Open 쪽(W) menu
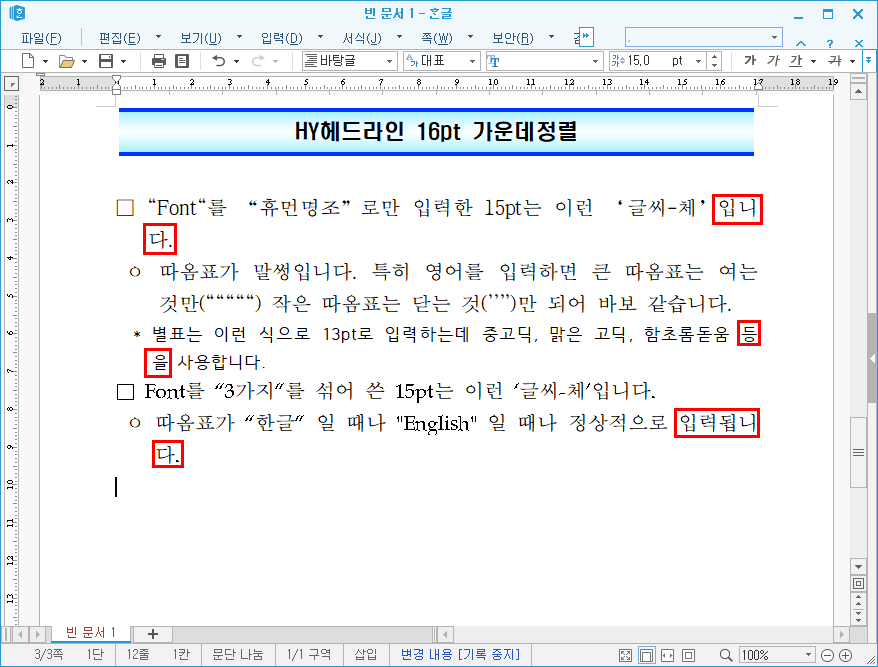Viewport: 878px width, 667px height. point(437,38)
